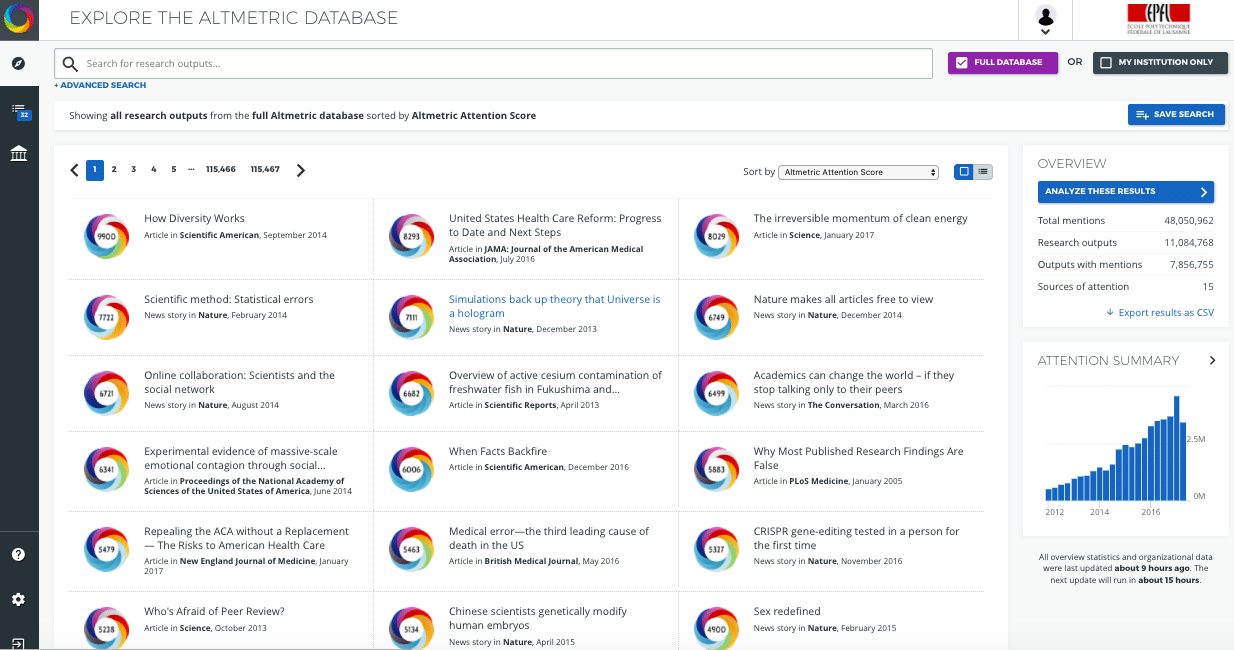
Task: Click the Altmetric logo in the corner
Action: (19, 19)
